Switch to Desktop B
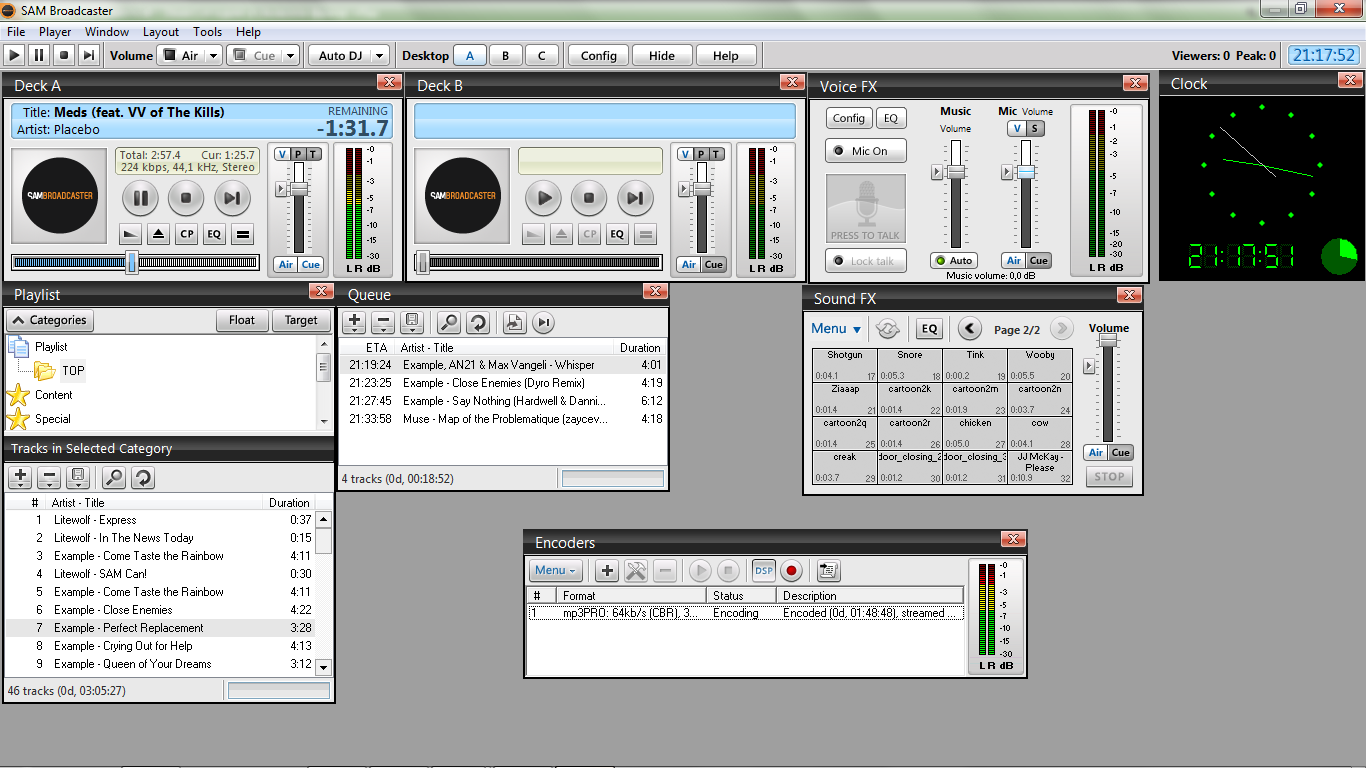This screenshot has width=1366, height=768. coord(506,56)
